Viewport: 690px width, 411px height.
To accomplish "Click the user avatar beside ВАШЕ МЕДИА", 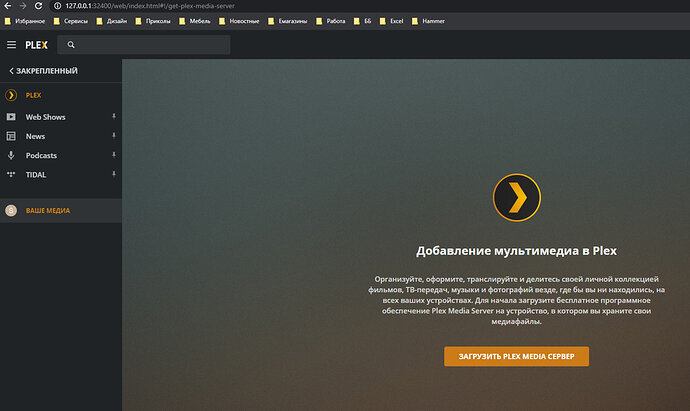I will coord(11,210).
